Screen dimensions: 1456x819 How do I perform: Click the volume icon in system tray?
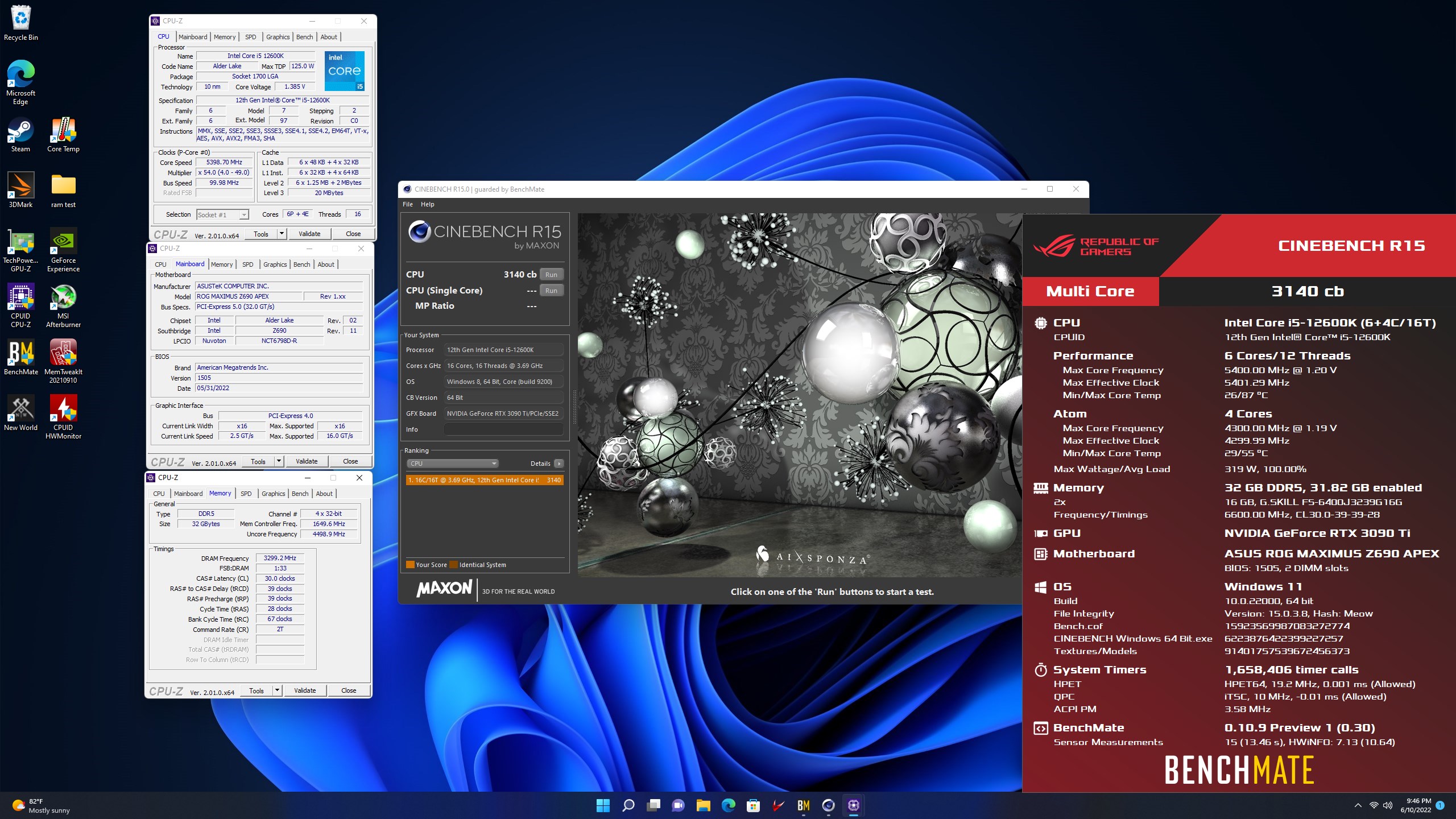1388,805
